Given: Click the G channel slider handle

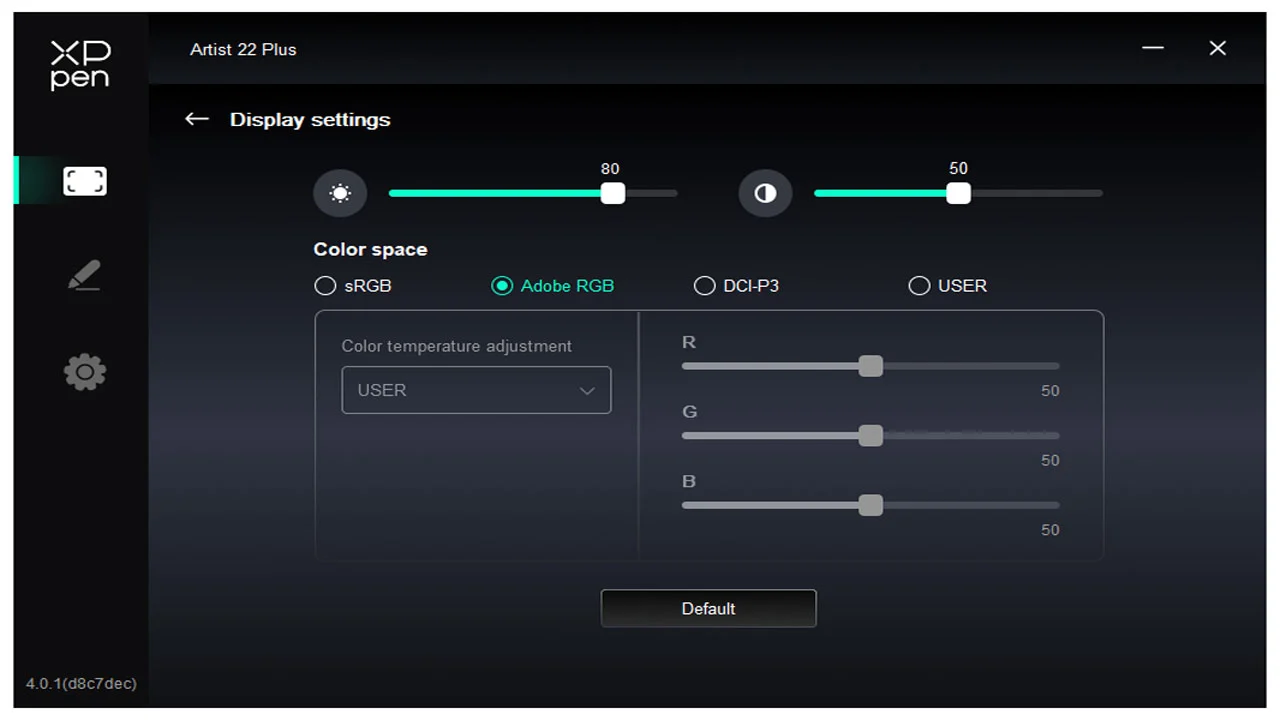Looking at the screenshot, I should (871, 436).
